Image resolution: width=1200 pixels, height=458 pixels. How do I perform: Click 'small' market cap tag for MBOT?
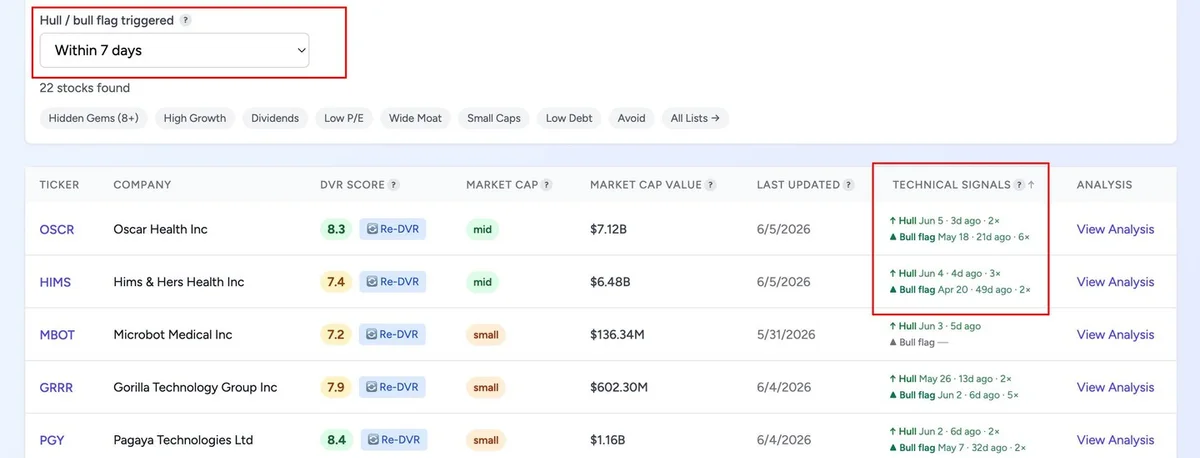coord(485,335)
